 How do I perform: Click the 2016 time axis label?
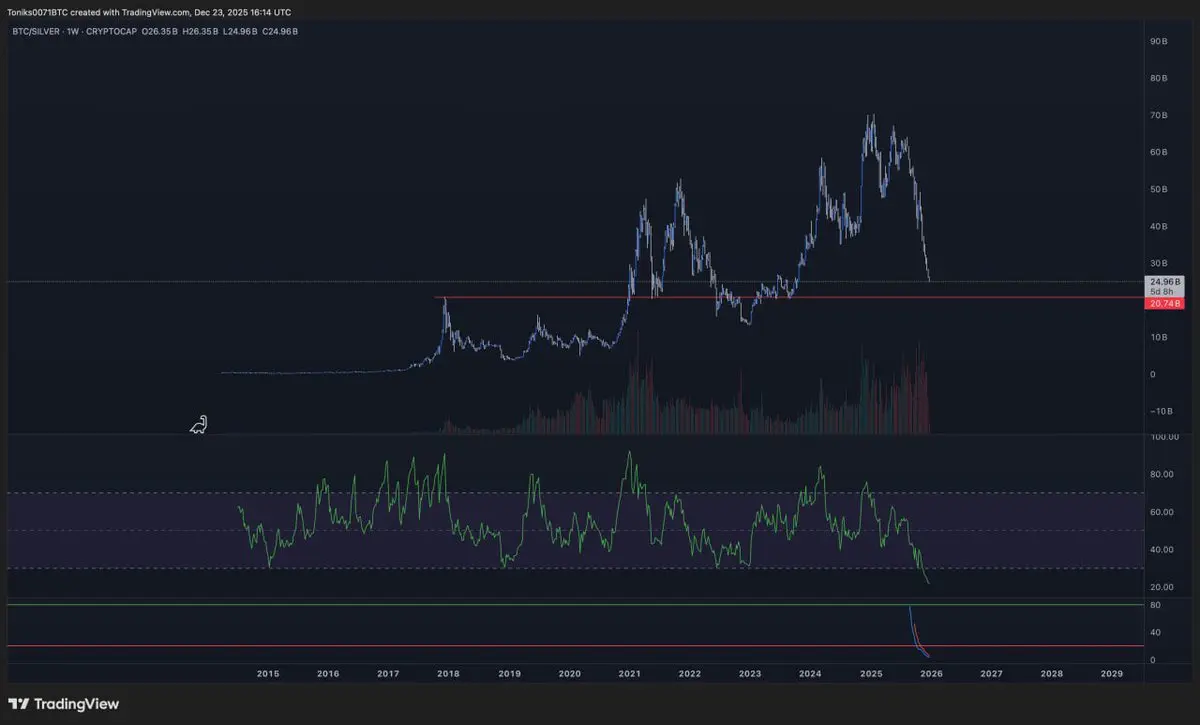(328, 674)
